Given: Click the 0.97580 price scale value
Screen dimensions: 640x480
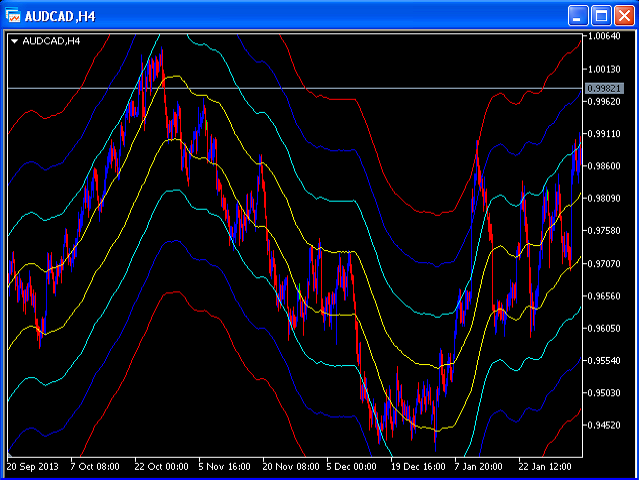Looking at the screenshot, I should (x=604, y=231).
